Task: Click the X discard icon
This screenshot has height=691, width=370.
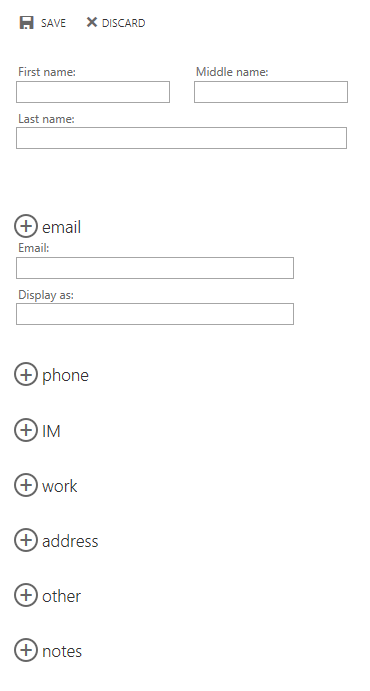Action: 92,22
